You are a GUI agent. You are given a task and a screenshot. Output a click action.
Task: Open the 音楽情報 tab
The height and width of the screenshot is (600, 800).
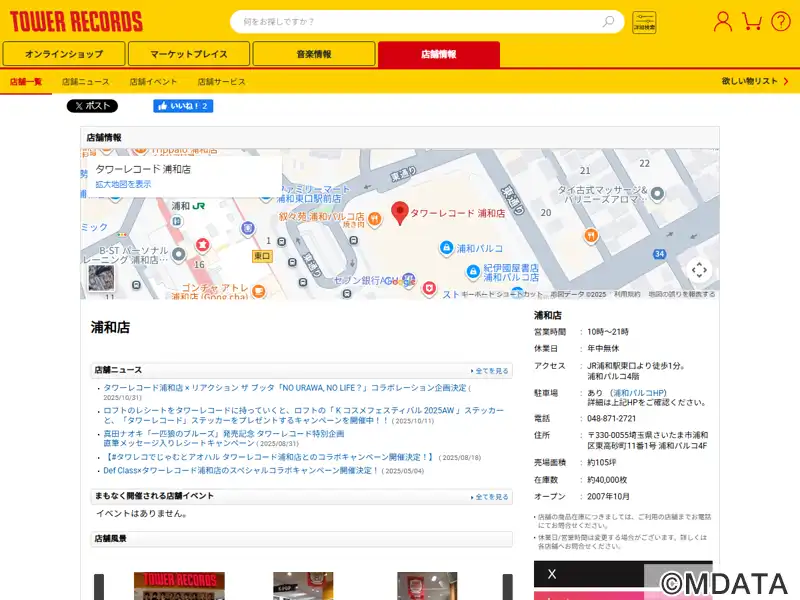[x=314, y=54]
